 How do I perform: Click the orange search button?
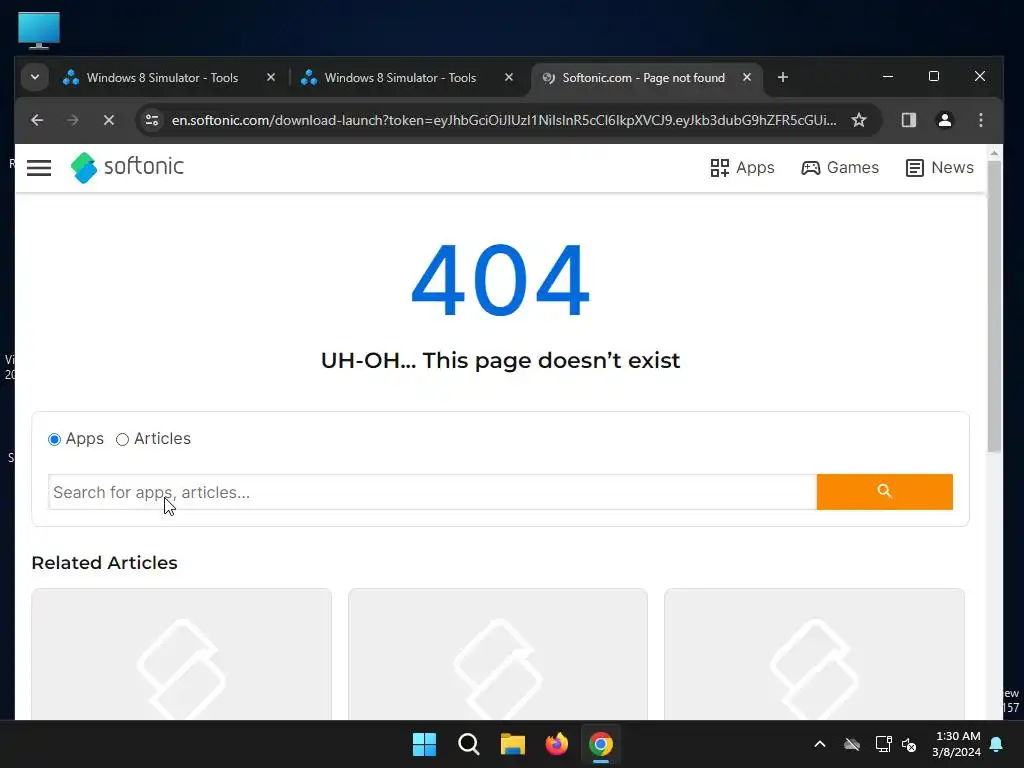884,492
